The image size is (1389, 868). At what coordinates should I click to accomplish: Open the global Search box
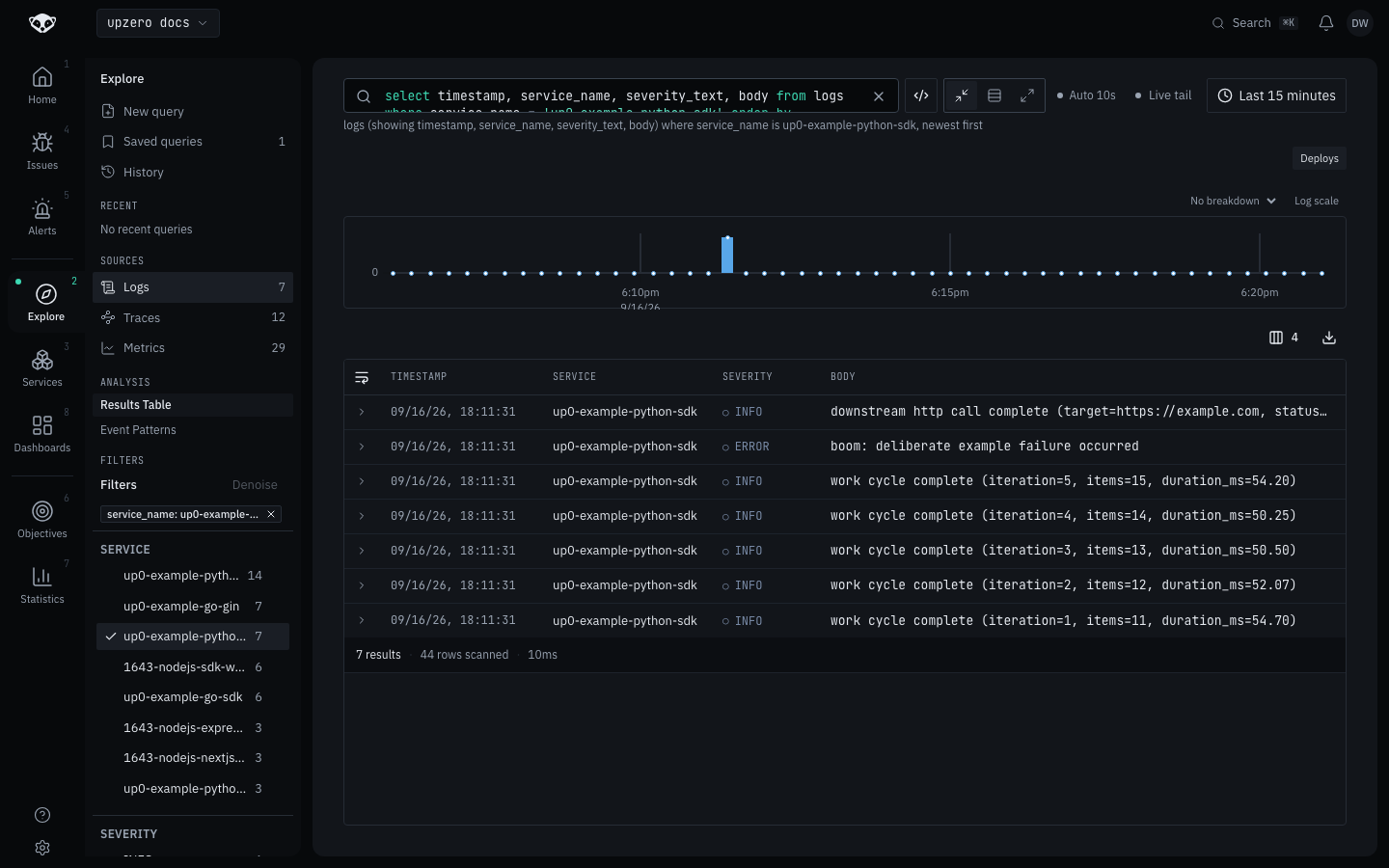coord(1255,23)
